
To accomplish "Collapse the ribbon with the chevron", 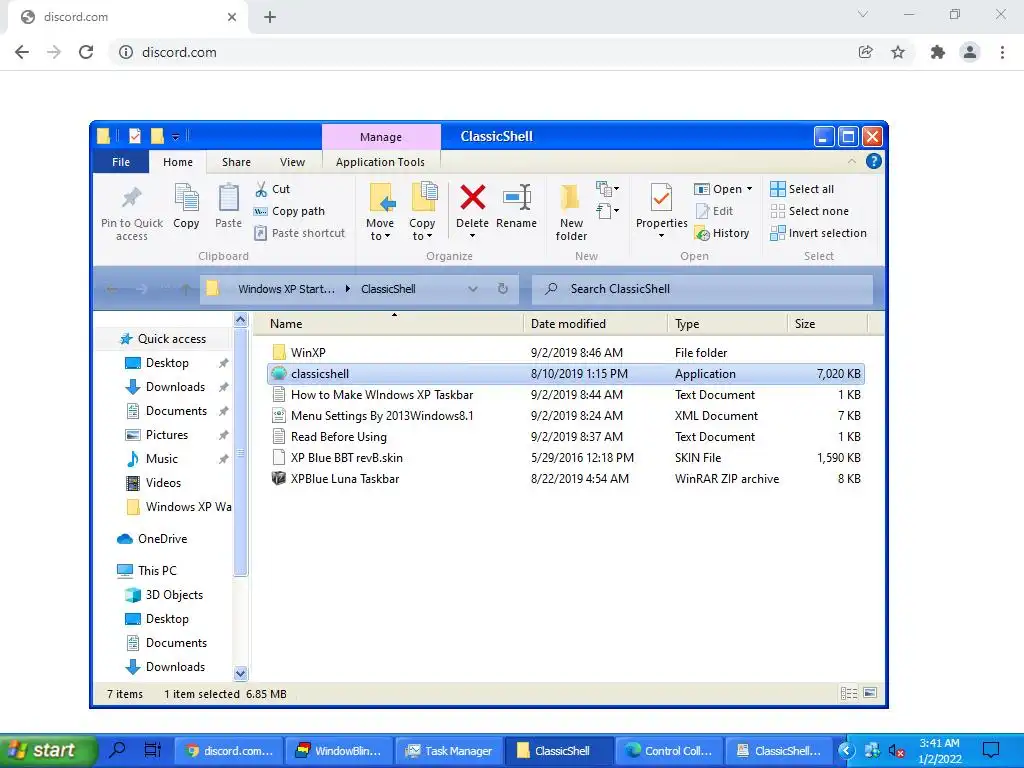I will [852, 161].
